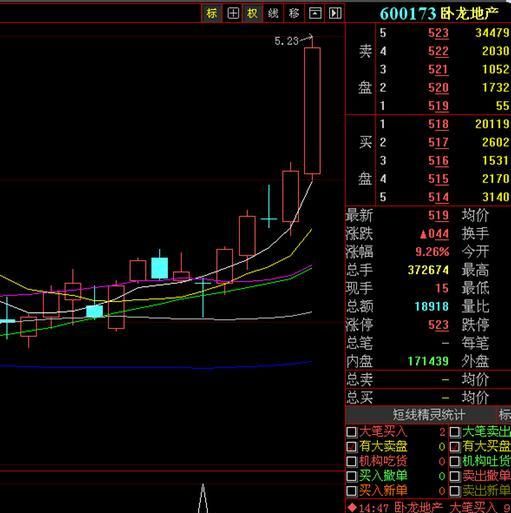Click sell volume 34479
Viewport: 511px width, 513px height.
(x=493, y=33)
